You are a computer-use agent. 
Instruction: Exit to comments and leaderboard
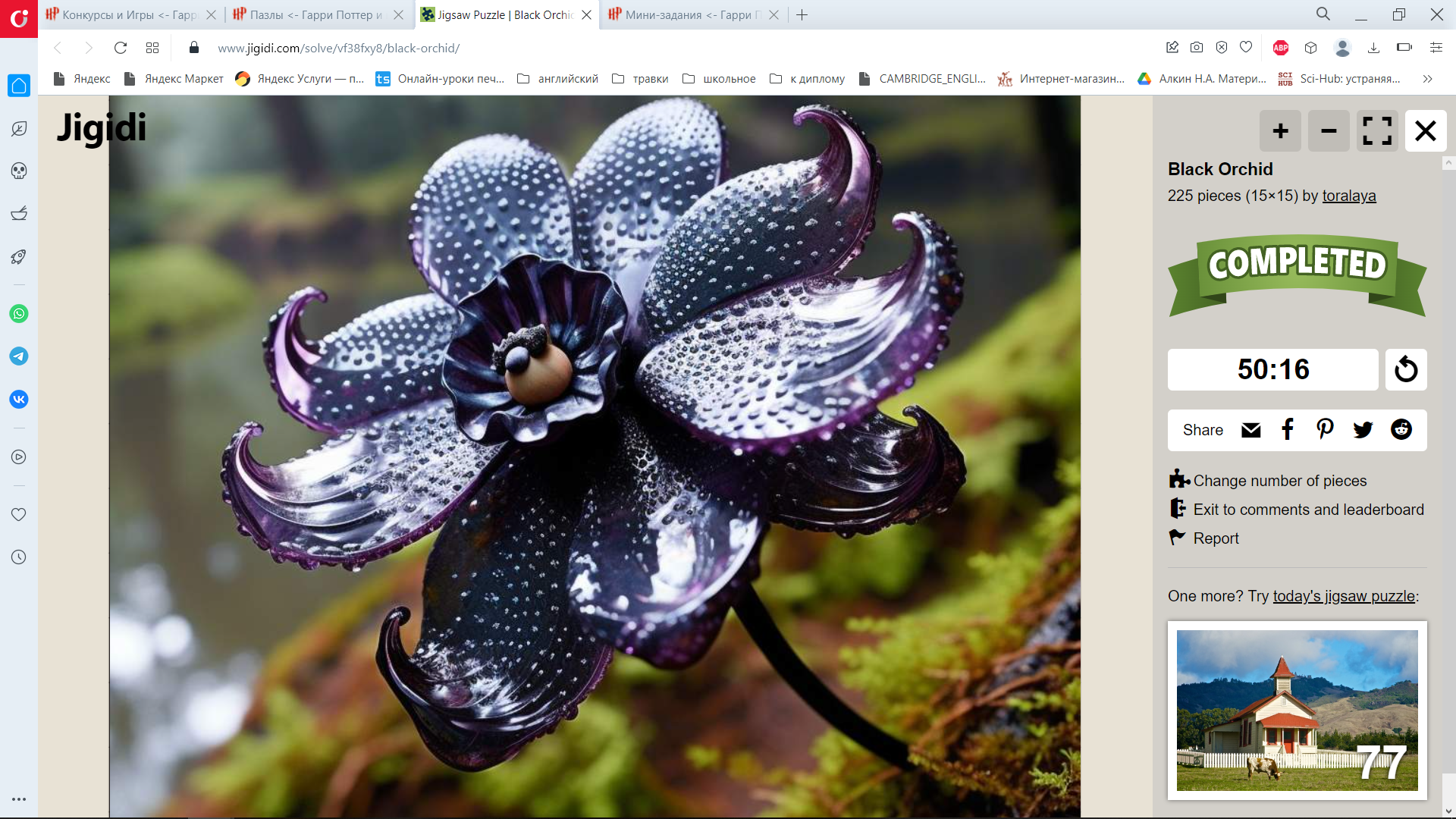[x=1297, y=509]
